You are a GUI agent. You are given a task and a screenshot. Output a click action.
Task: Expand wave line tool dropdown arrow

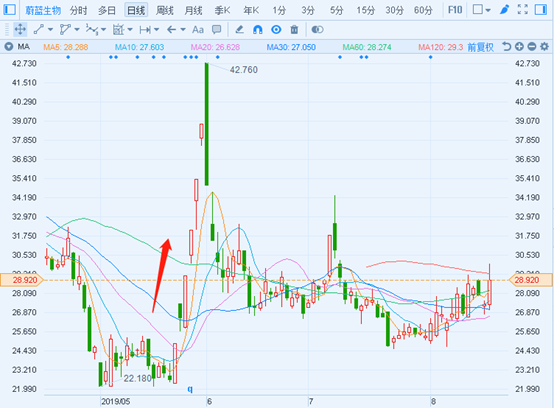[x=103, y=30]
